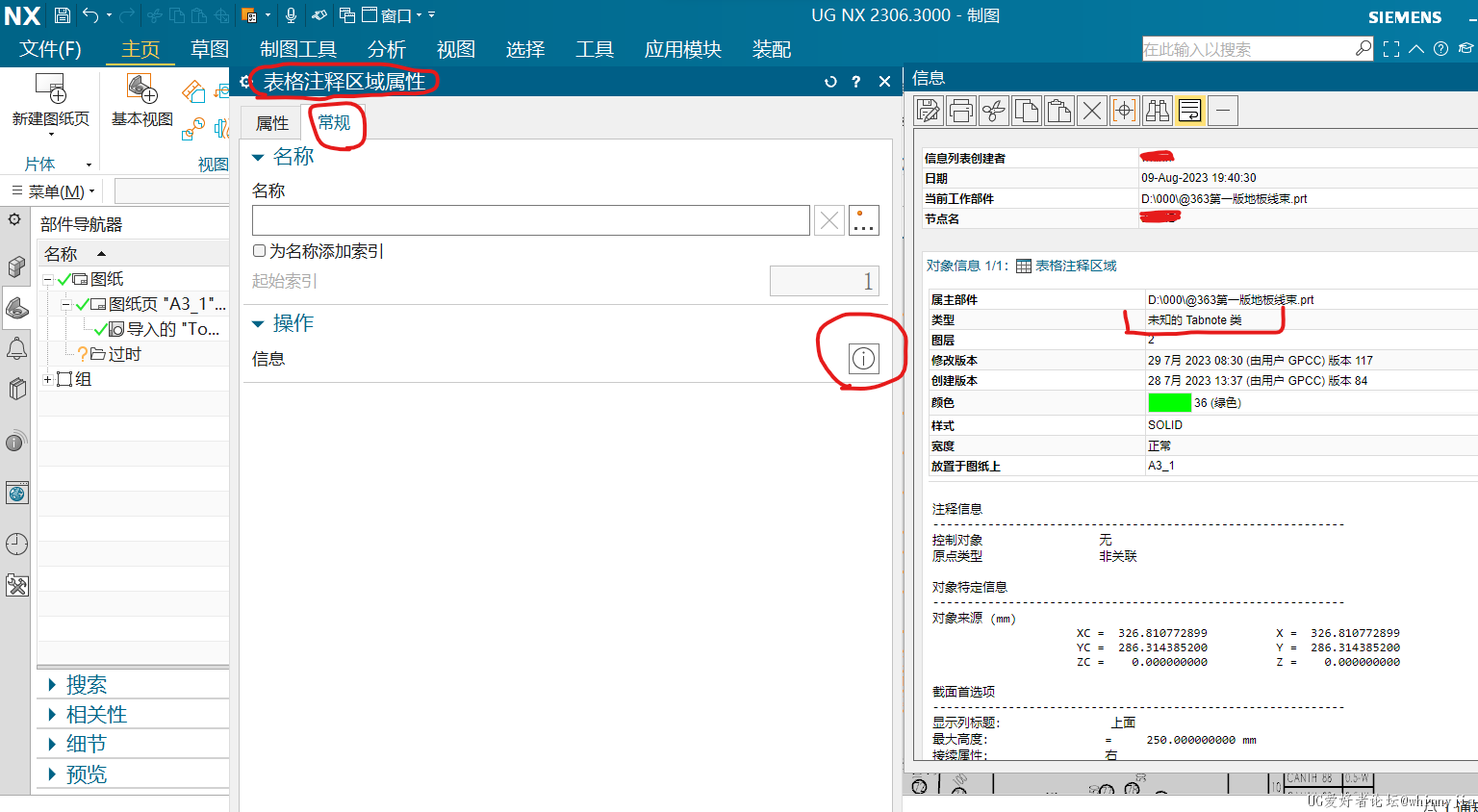Collapse the 名称 section
The height and width of the screenshot is (812, 1478).
258,157
